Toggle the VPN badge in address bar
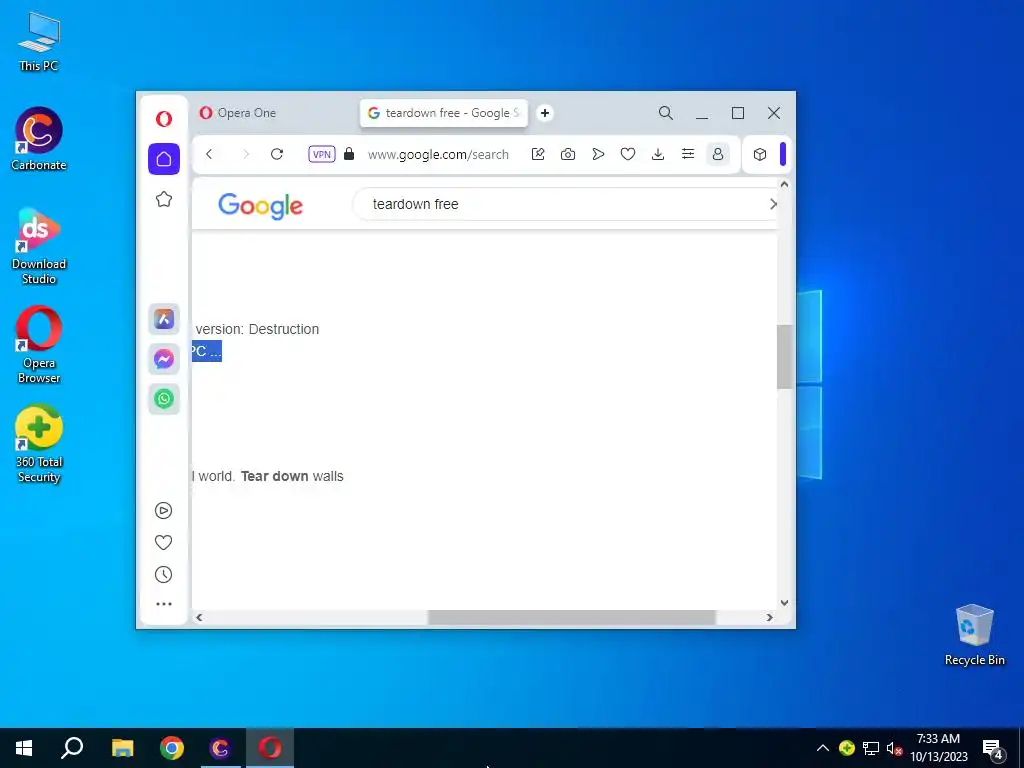 (x=322, y=154)
